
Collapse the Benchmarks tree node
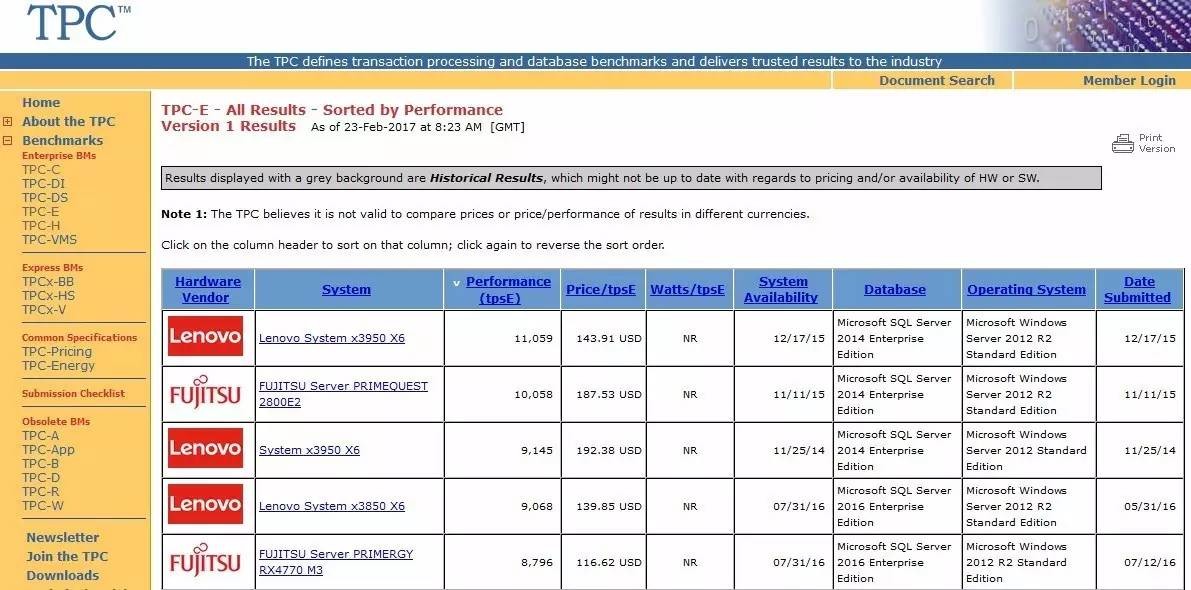(8, 140)
